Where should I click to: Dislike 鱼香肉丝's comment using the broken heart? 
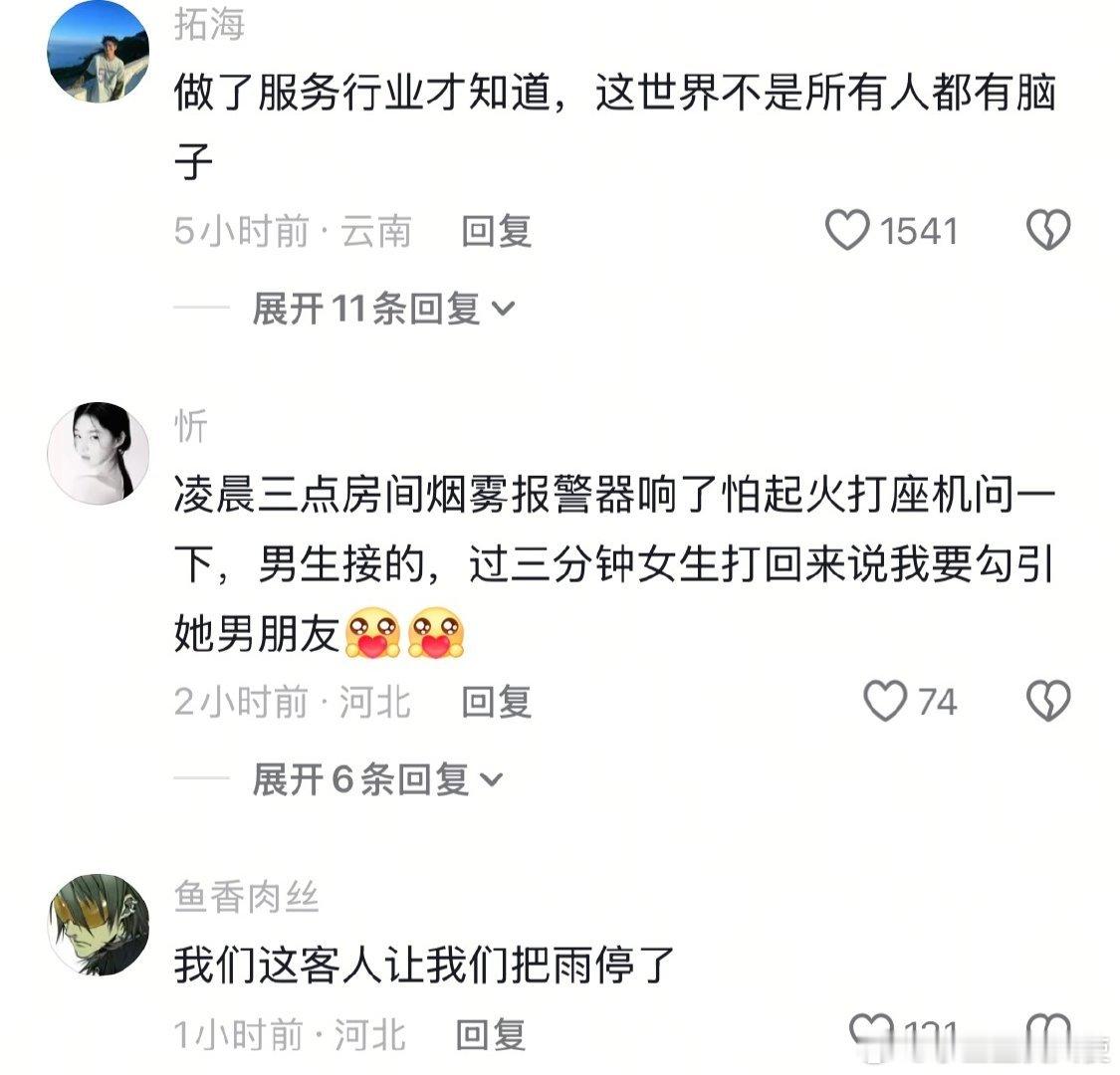[1048, 1032]
